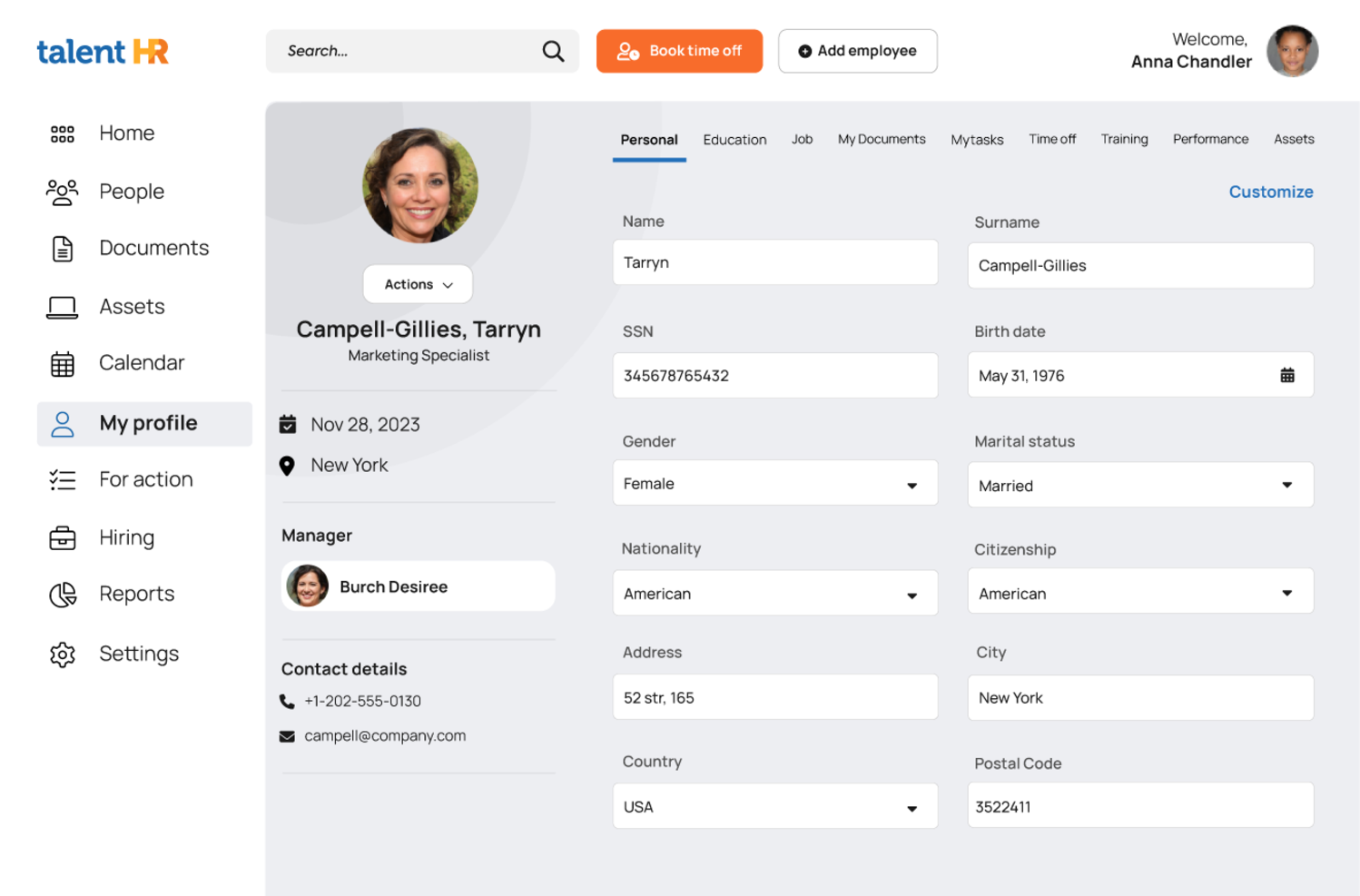
Task: Open the Reports section icon
Action: (x=62, y=594)
